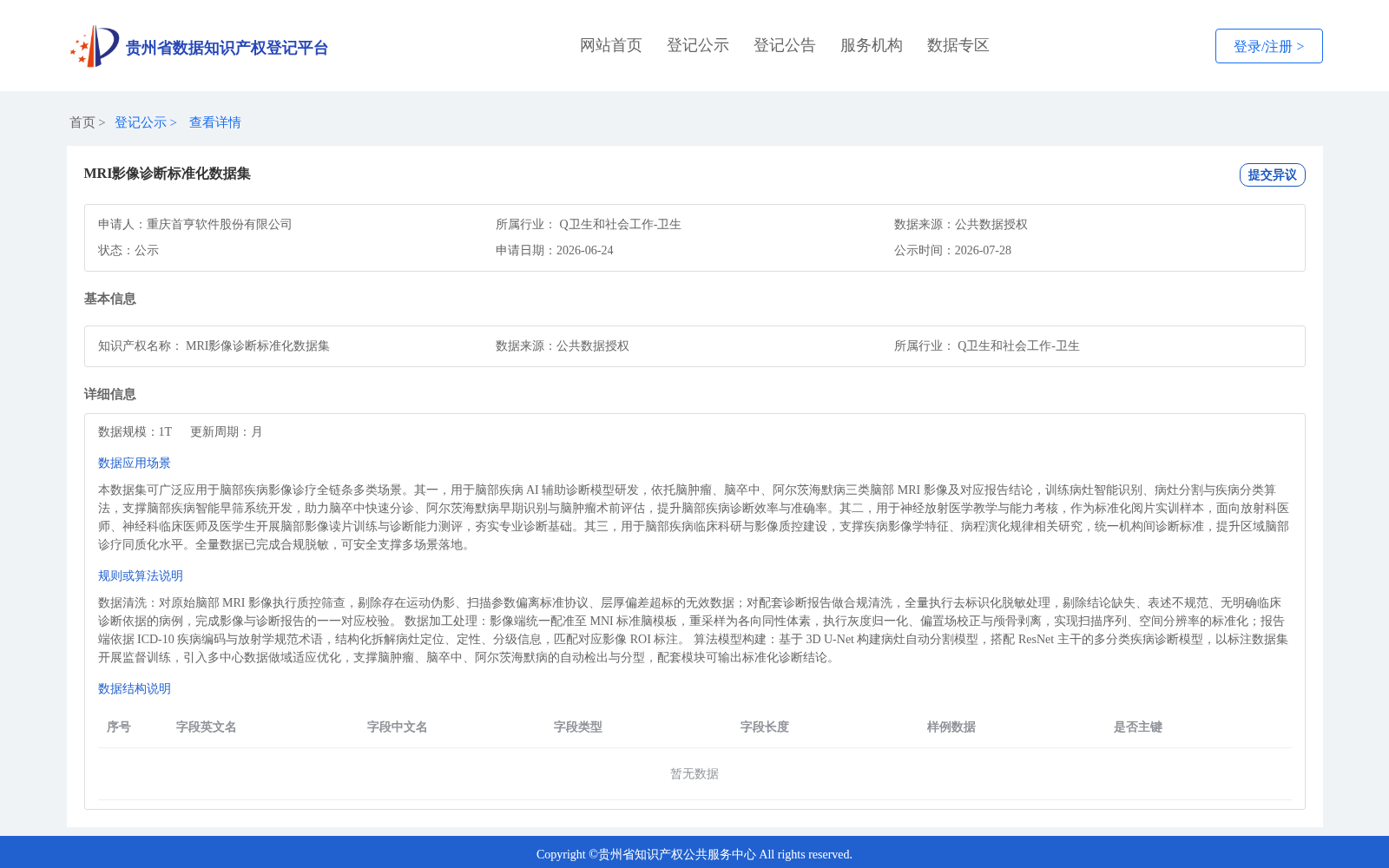Click applicant text 重庆首亨软件股份有限公司

coord(220,224)
